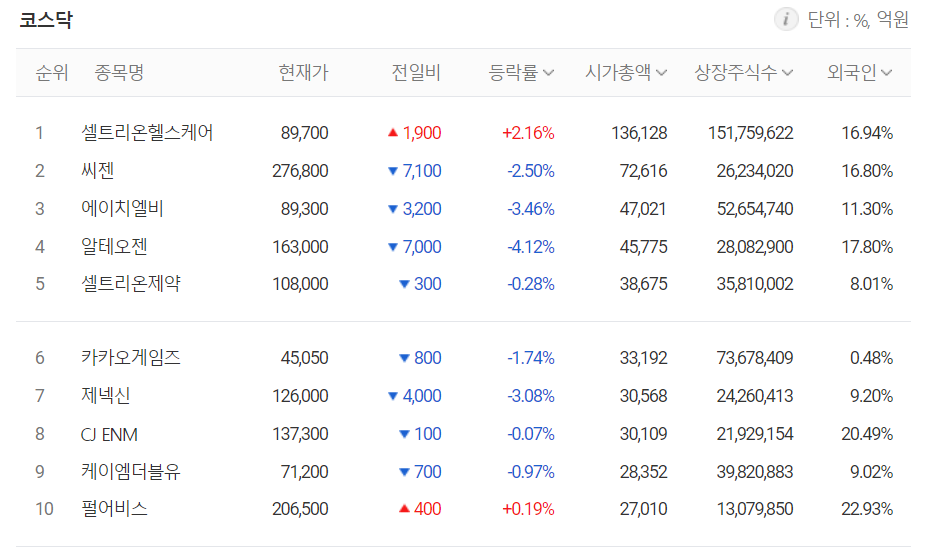The image size is (925, 556).
Task: Click the foreign ratio 0.48%
Action: click(871, 358)
